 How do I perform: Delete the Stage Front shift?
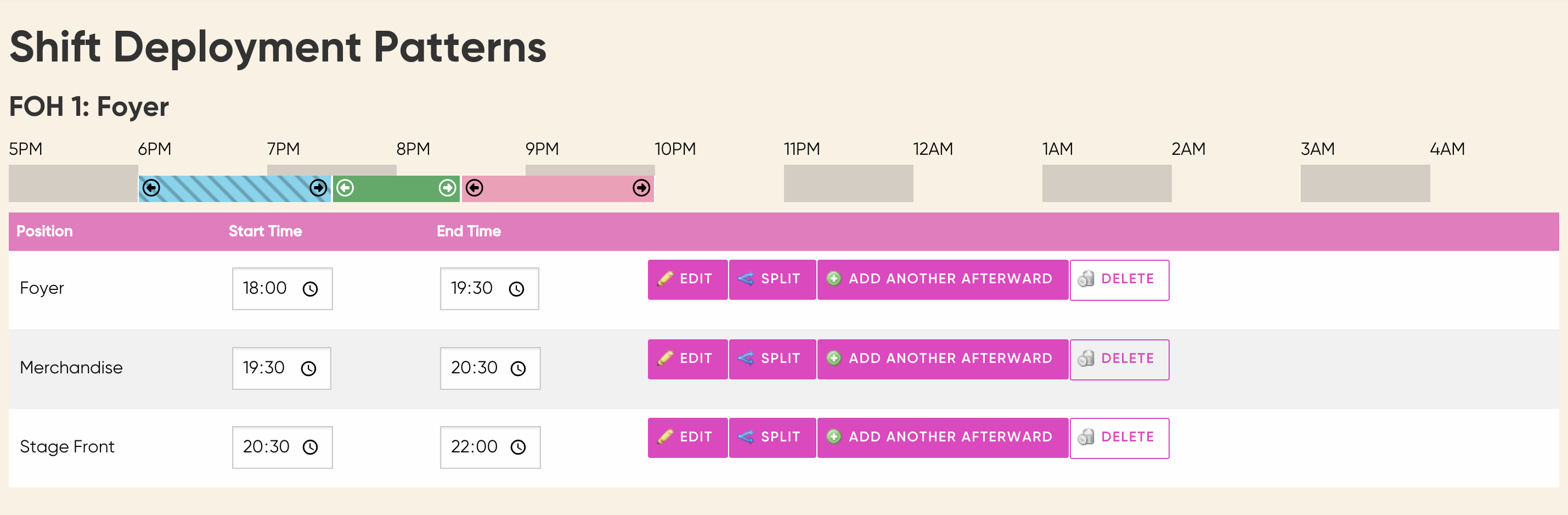point(1119,438)
